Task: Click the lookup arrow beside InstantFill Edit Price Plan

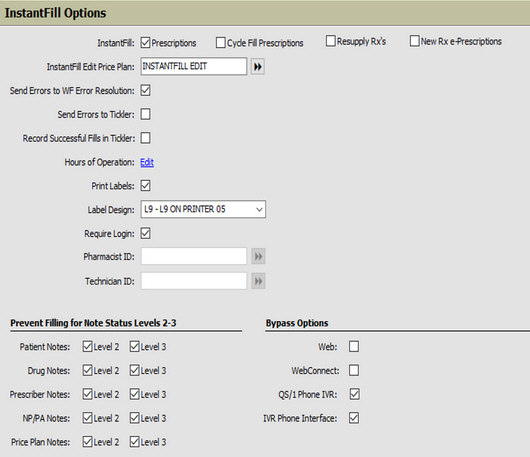Action: [258, 67]
